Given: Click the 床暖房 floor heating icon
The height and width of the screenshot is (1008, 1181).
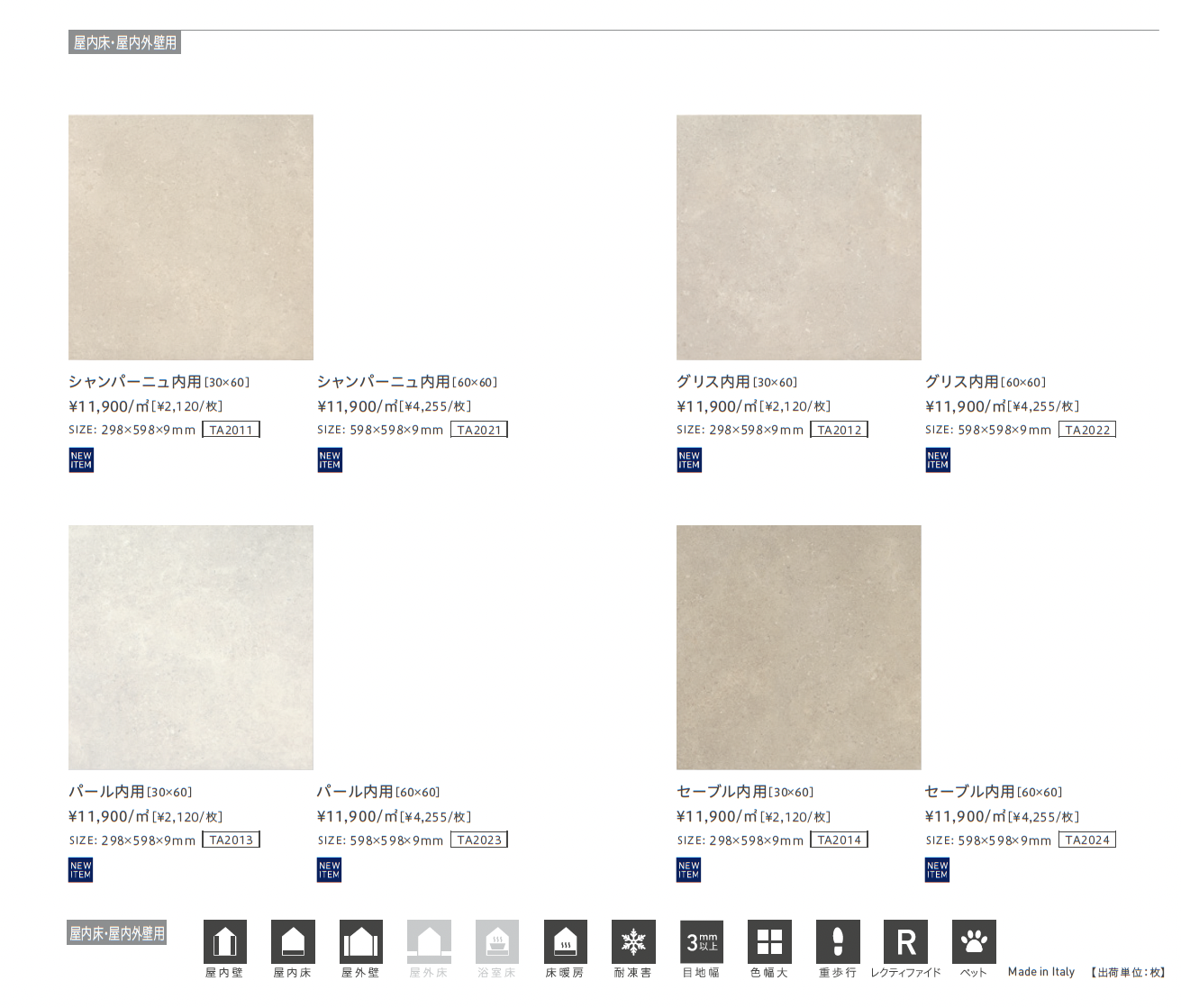Looking at the screenshot, I should [565, 941].
